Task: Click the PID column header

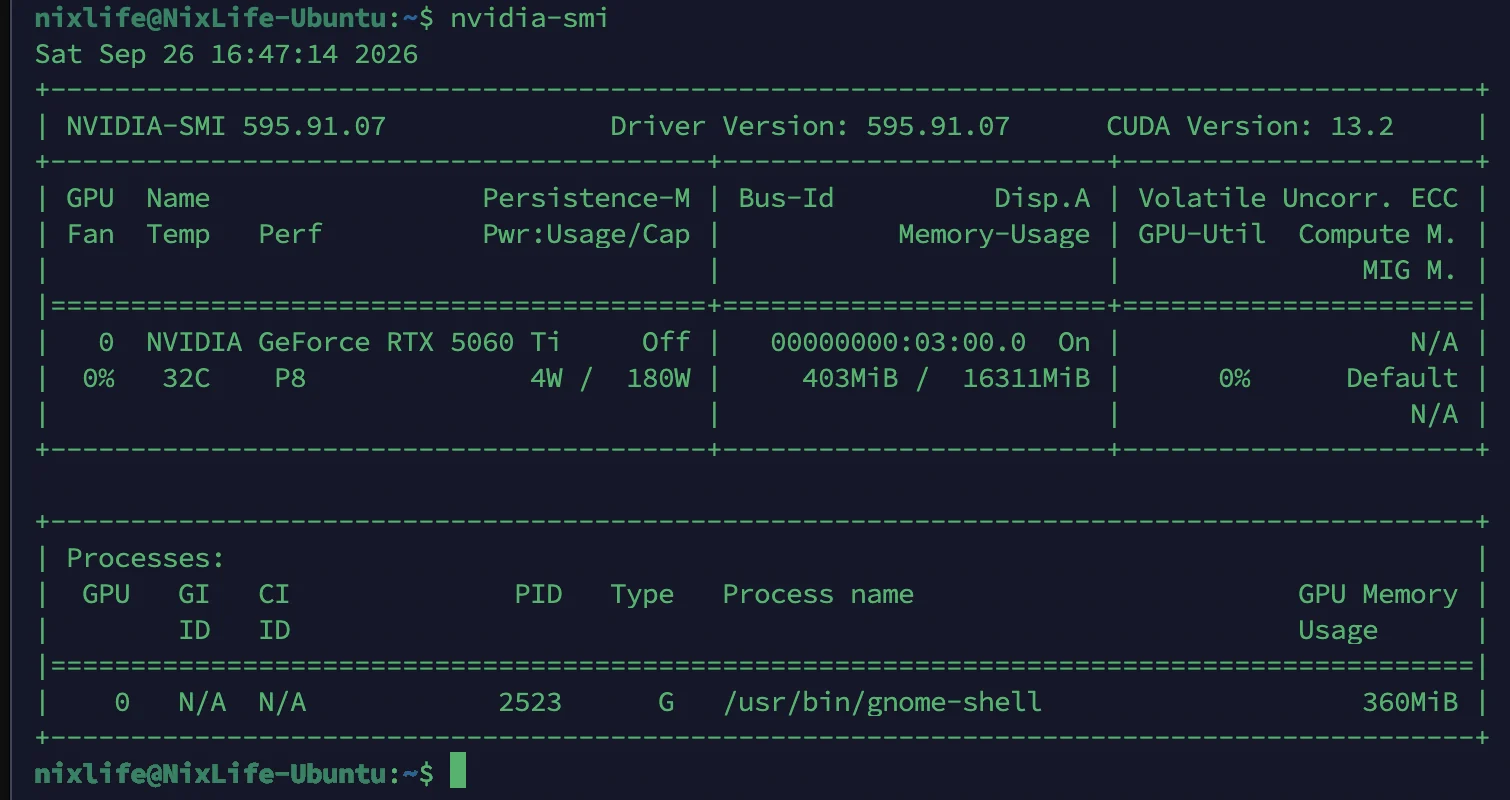Action: pyautogui.click(x=538, y=594)
